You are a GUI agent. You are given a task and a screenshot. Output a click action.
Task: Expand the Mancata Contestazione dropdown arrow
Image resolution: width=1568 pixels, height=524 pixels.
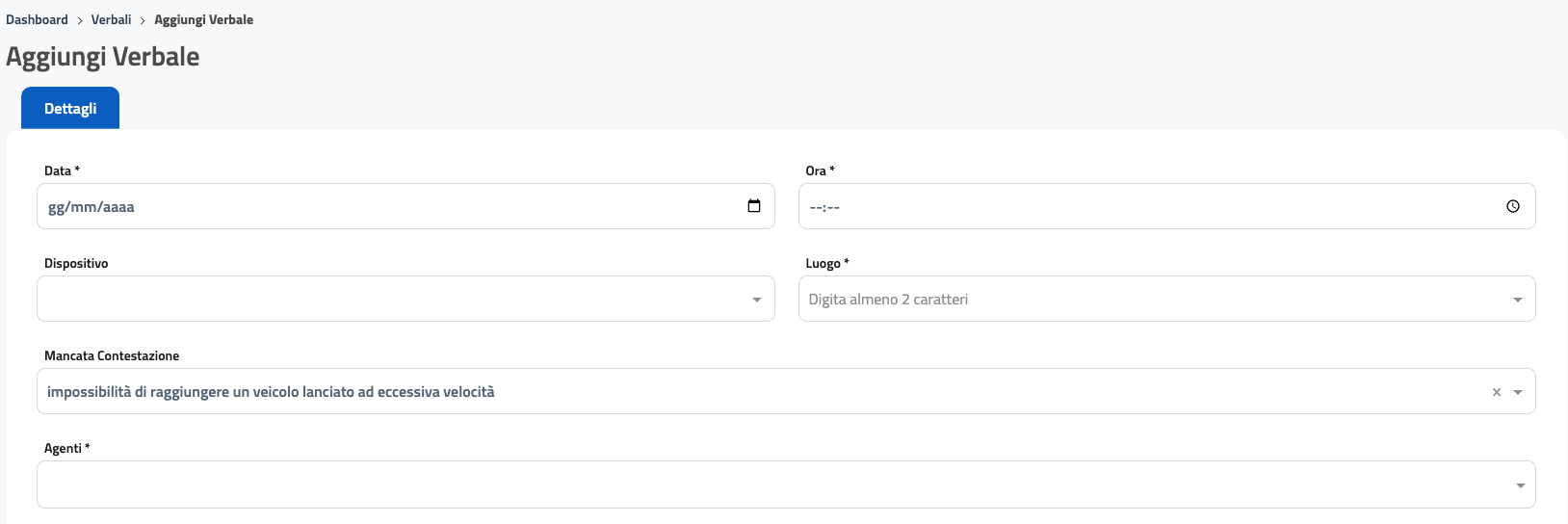tap(1518, 392)
